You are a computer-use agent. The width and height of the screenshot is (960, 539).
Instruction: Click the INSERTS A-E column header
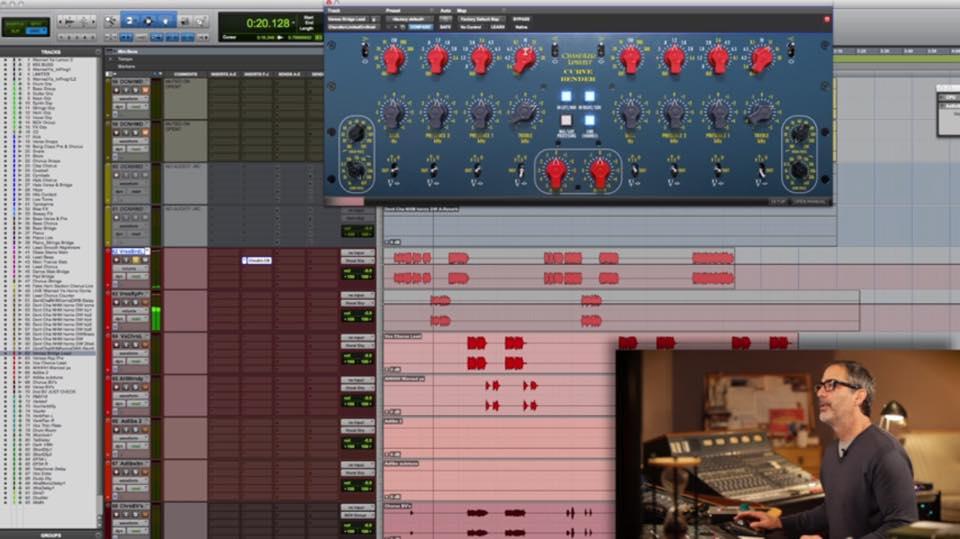tap(223, 74)
